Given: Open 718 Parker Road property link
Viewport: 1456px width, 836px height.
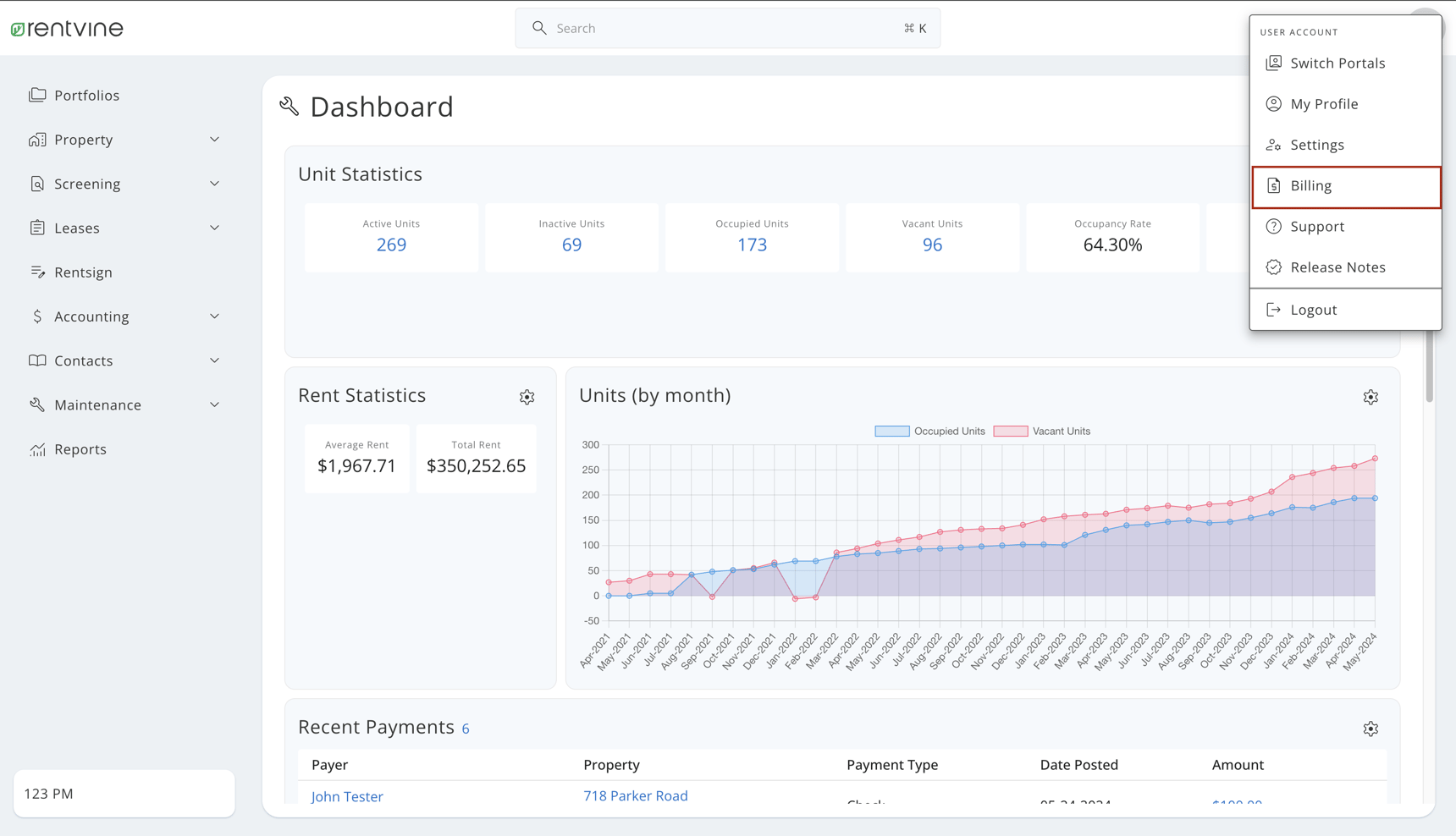Looking at the screenshot, I should pyautogui.click(x=635, y=795).
